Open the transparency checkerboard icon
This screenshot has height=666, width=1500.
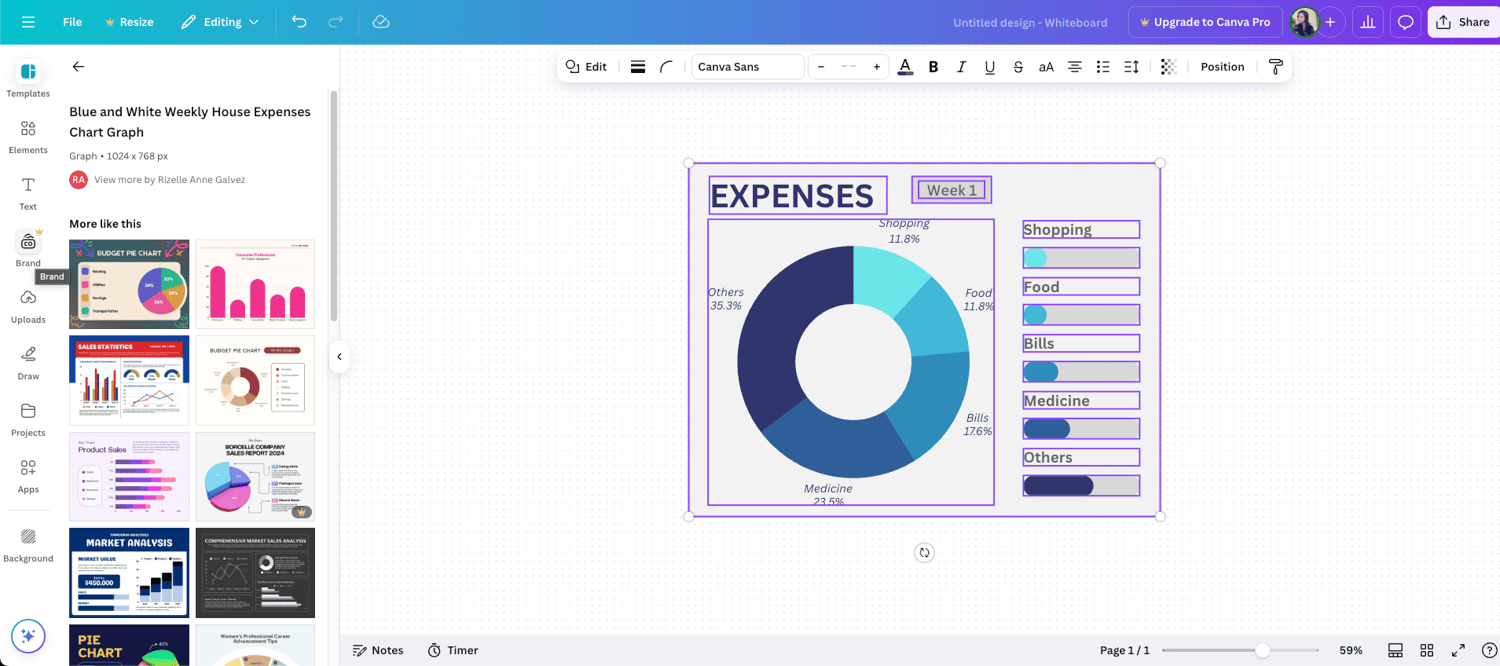coord(1168,67)
